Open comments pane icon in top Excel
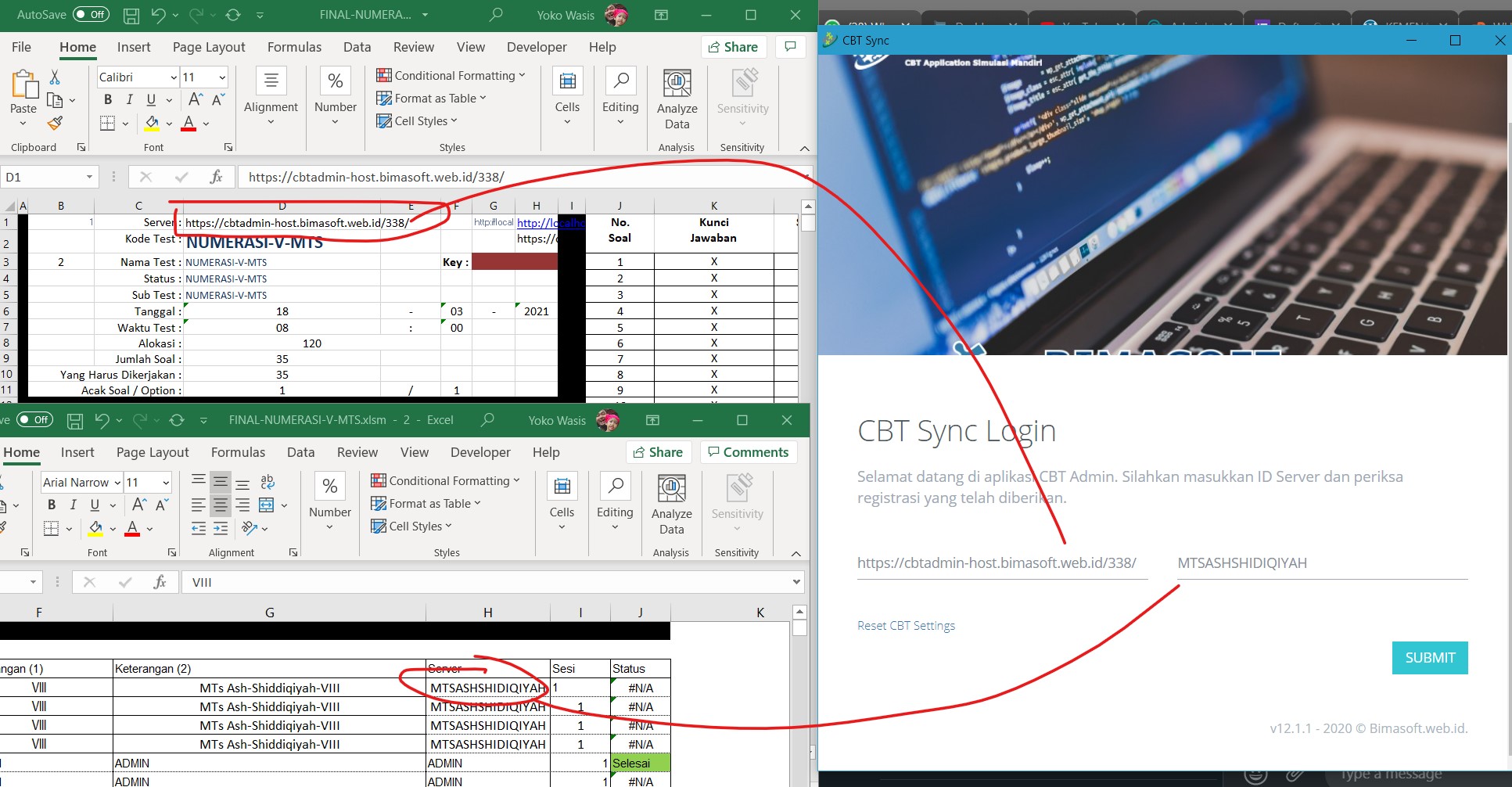Viewport: 1512px width, 787px height. click(x=791, y=47)
